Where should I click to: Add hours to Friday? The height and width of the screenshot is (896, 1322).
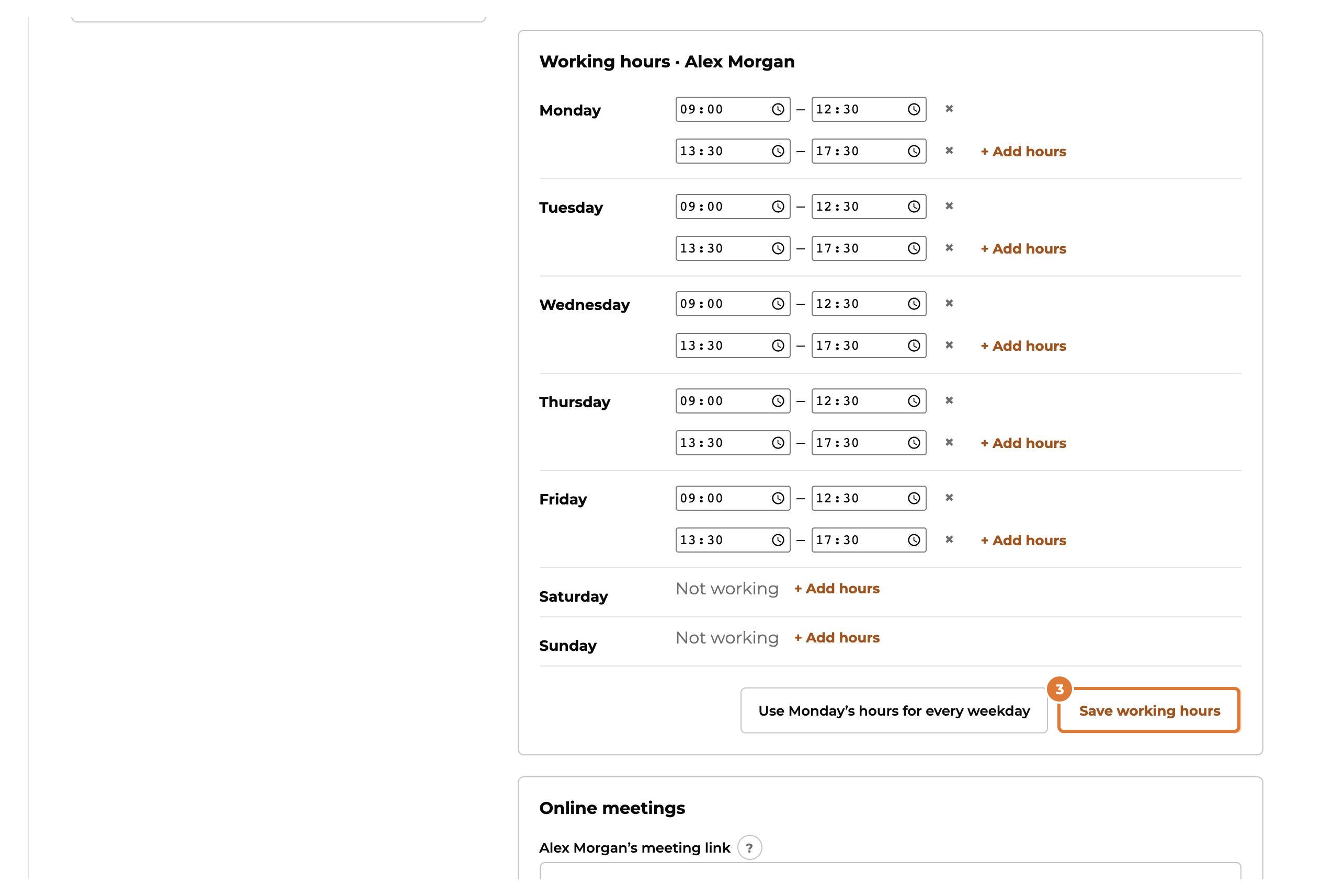[1023, 540]
